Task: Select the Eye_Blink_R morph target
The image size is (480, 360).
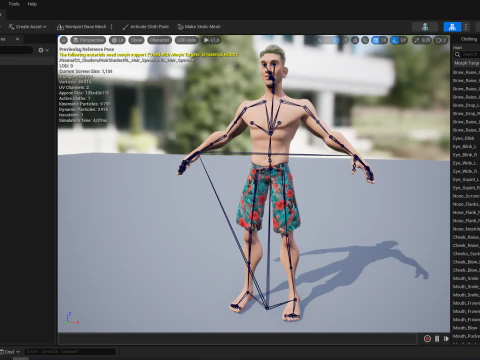Action: (466, 155)
